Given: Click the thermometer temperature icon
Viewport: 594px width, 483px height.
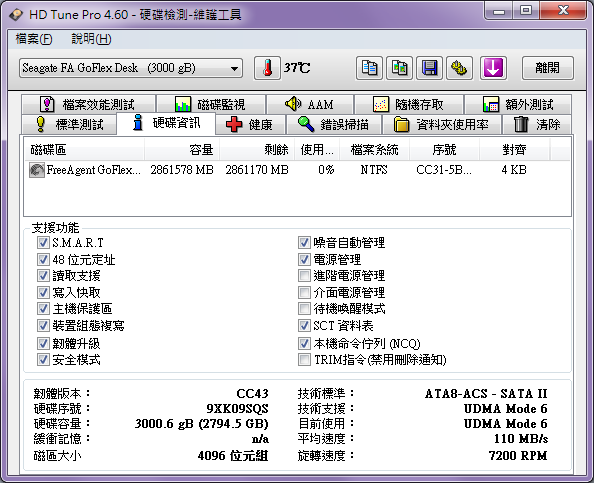Looking at the screenshot, I should [267, 68].
